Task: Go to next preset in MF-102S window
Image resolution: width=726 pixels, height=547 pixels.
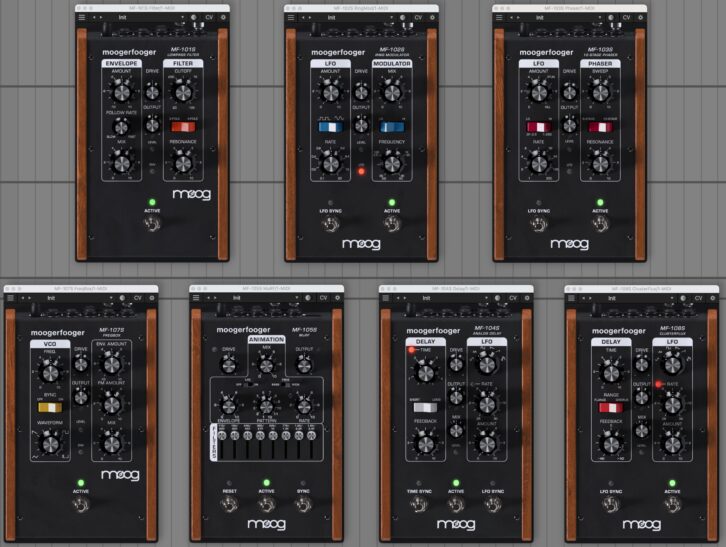Action: tap(310, 17)
